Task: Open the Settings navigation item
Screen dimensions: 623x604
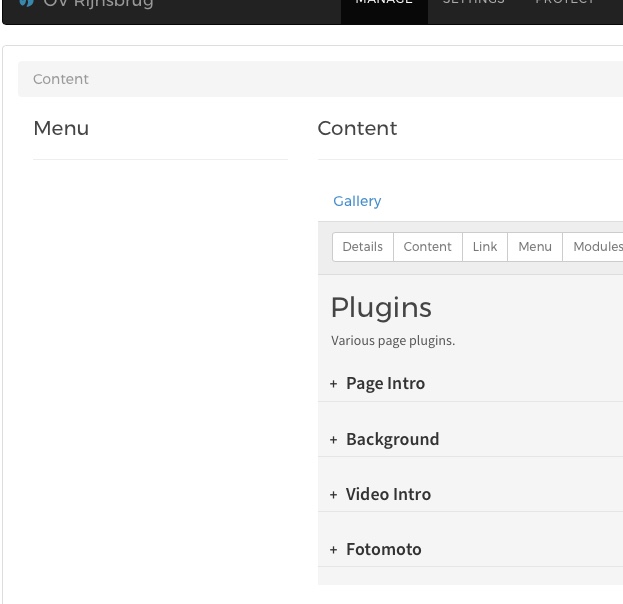Action: 474,2
